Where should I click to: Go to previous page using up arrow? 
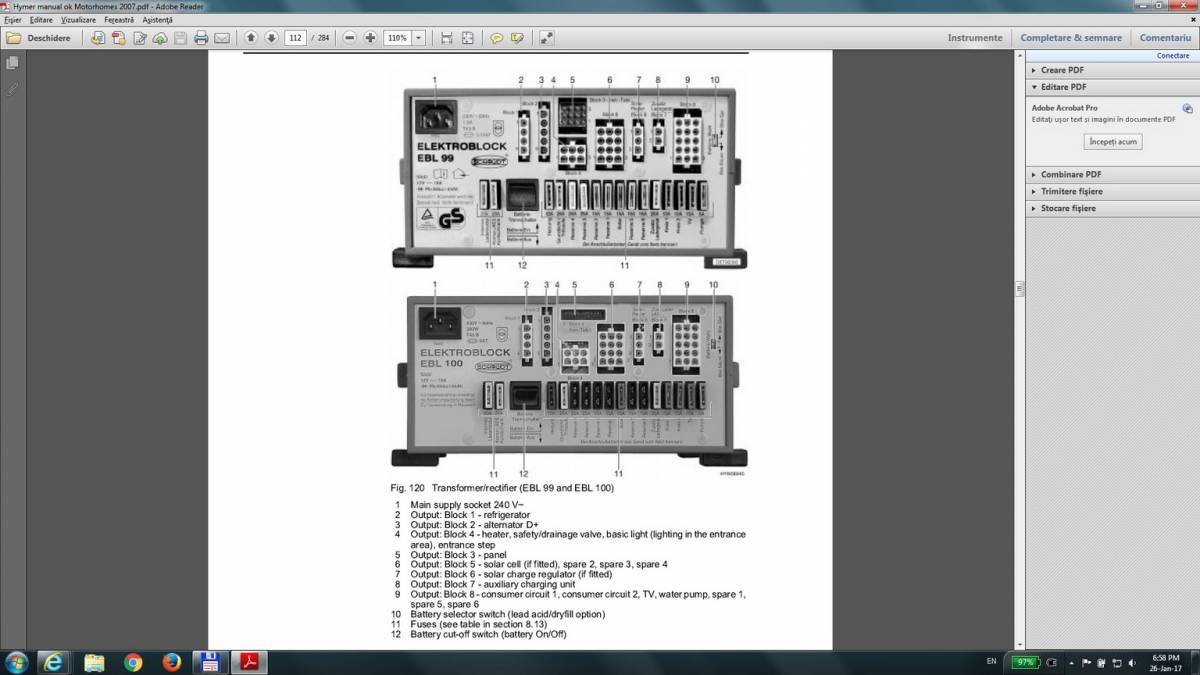coord(250,38)
